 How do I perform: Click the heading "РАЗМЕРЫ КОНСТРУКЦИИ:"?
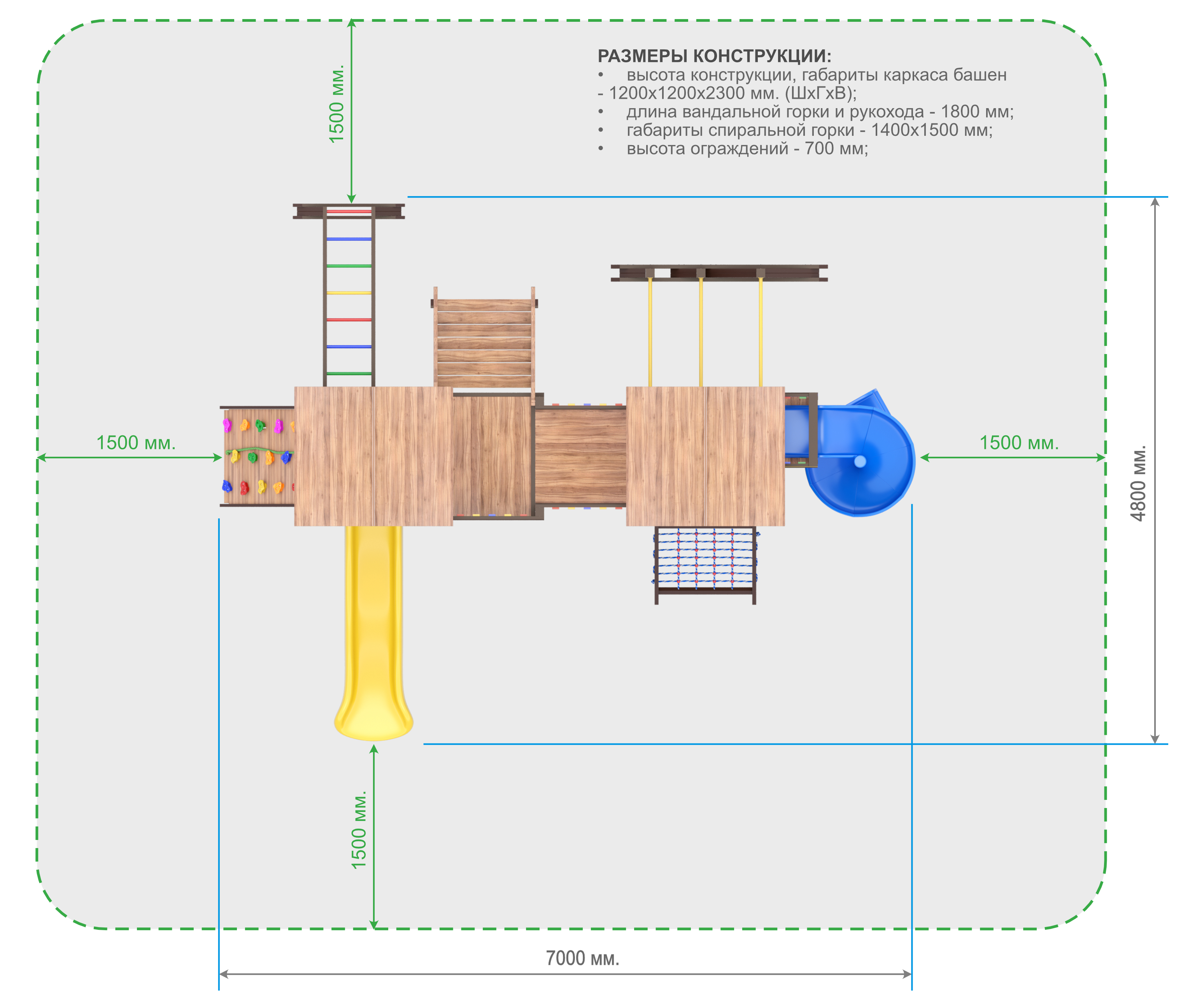click(714, 56)
